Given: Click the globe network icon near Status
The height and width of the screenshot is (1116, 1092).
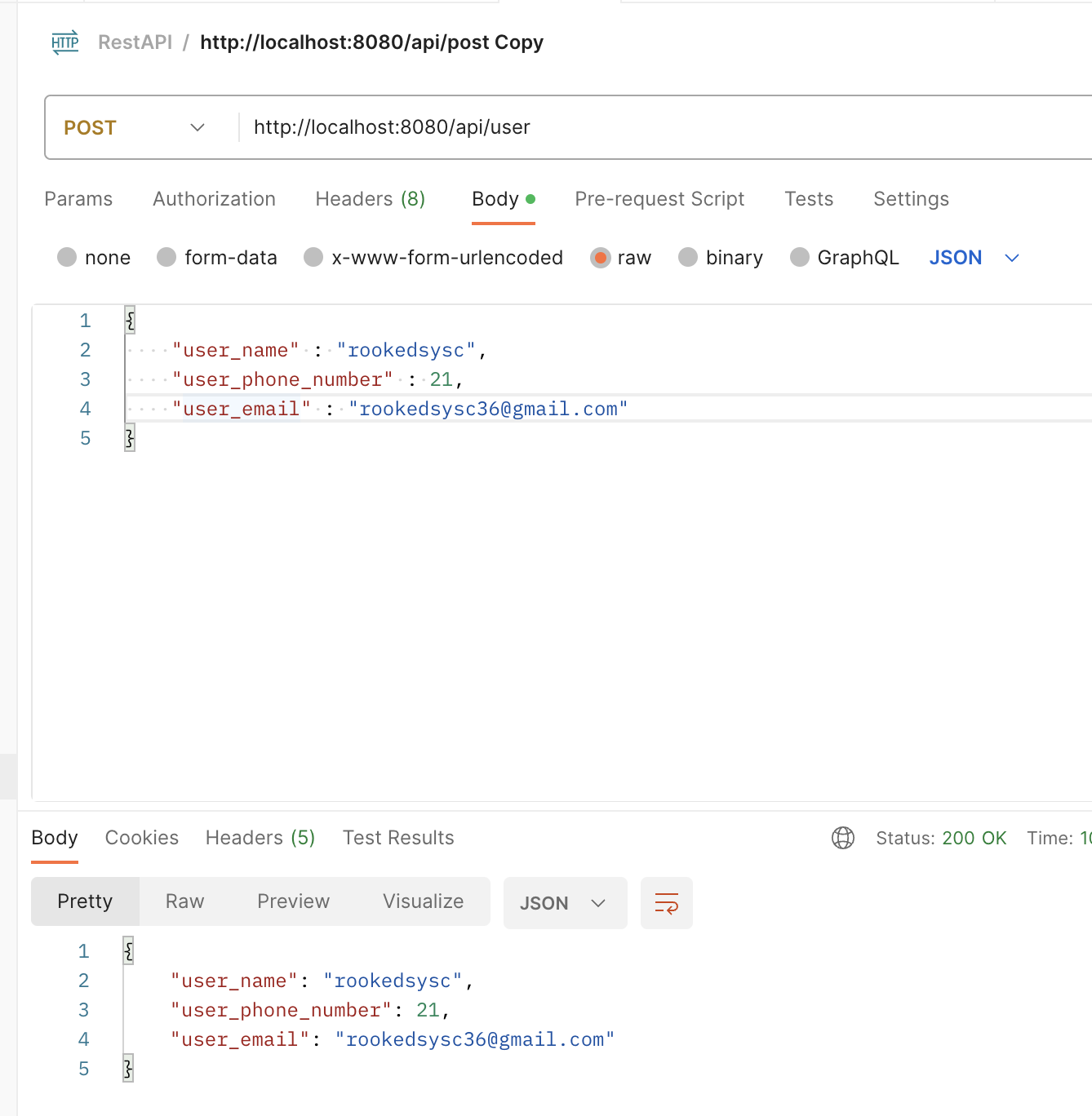Looking at the screenshot, I should pos(842,838).
